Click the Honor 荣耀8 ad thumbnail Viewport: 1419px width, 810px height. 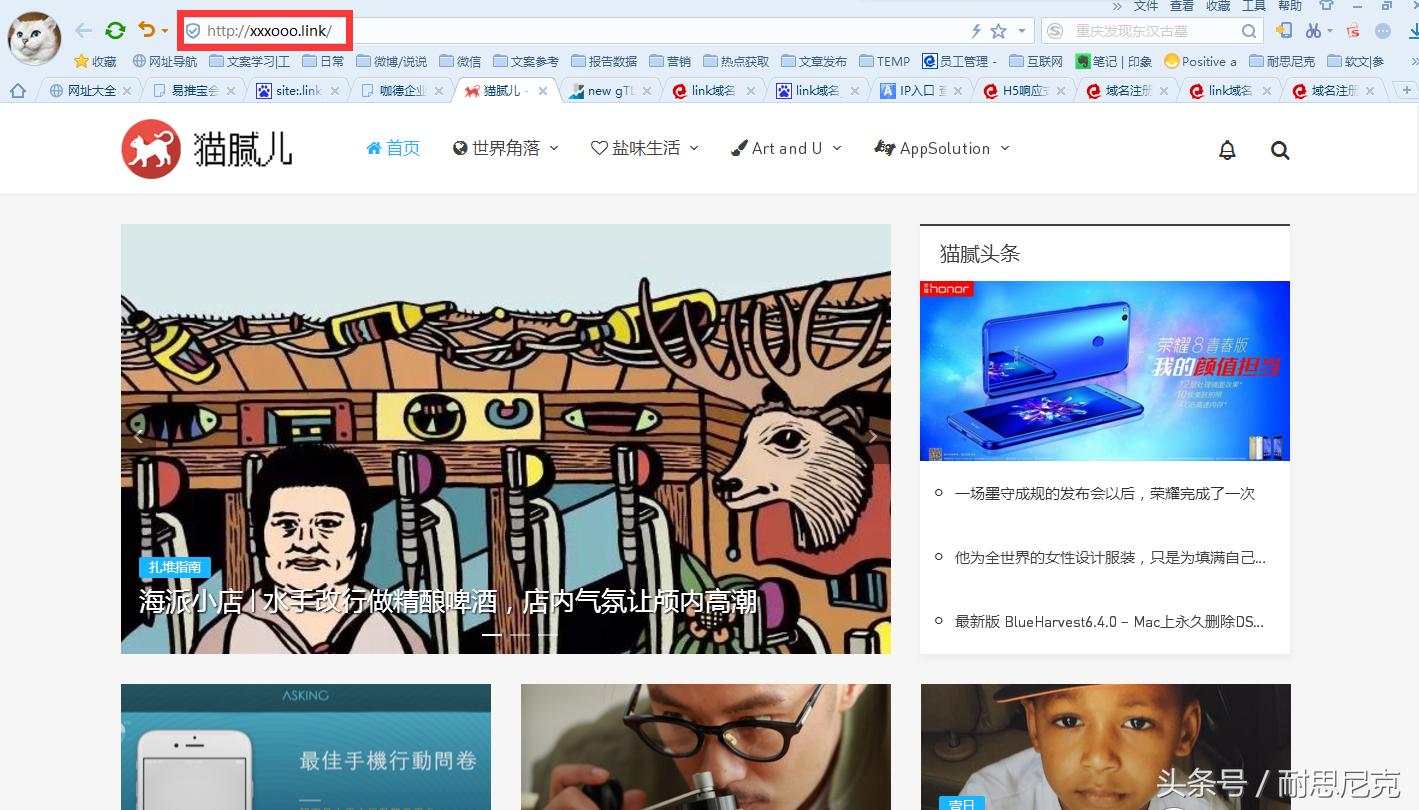1104,370
